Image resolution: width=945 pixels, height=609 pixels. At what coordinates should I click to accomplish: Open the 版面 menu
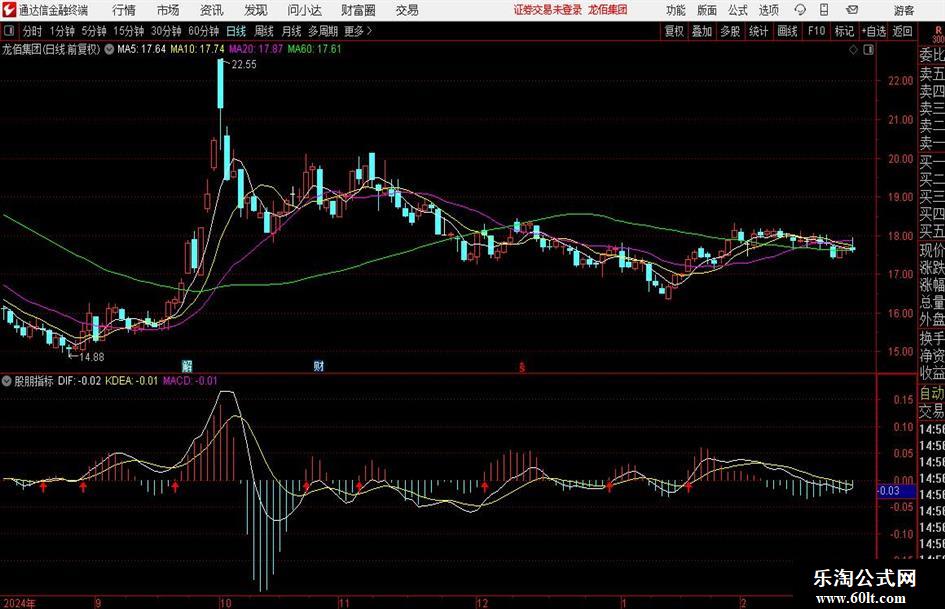point(707,10)
